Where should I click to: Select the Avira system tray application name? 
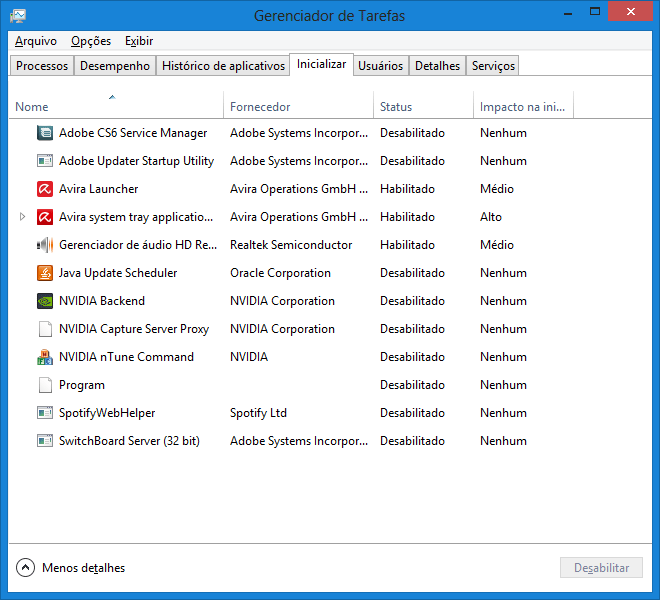(136, 217)
